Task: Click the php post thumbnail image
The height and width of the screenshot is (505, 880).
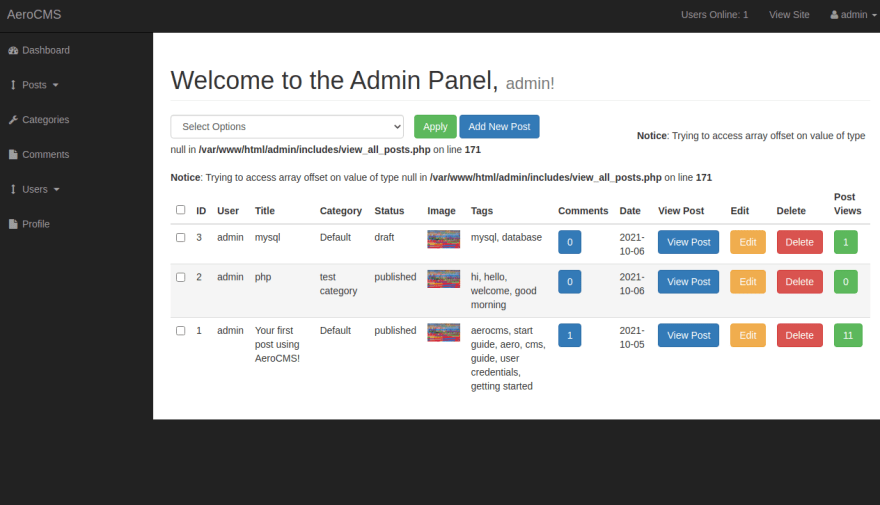Action: (x=443, y=279)
